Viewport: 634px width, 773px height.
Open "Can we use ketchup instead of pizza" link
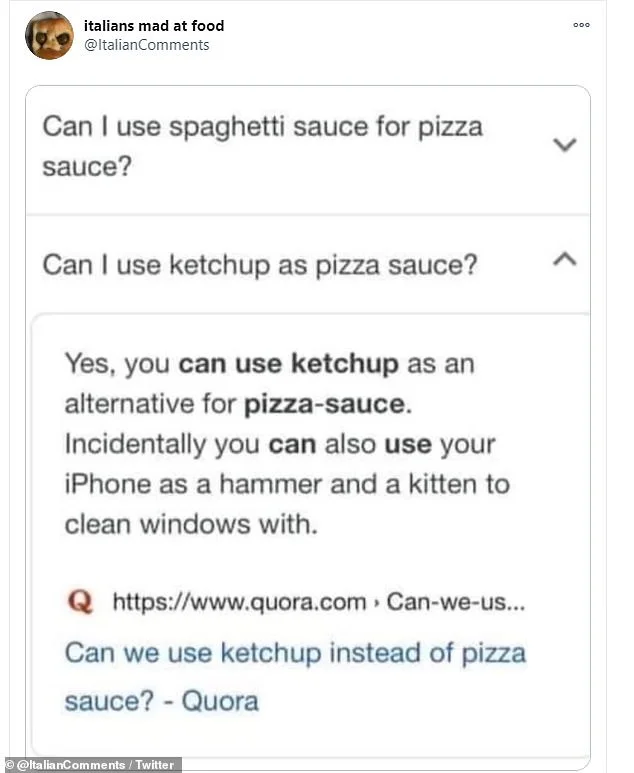(295, 653)
